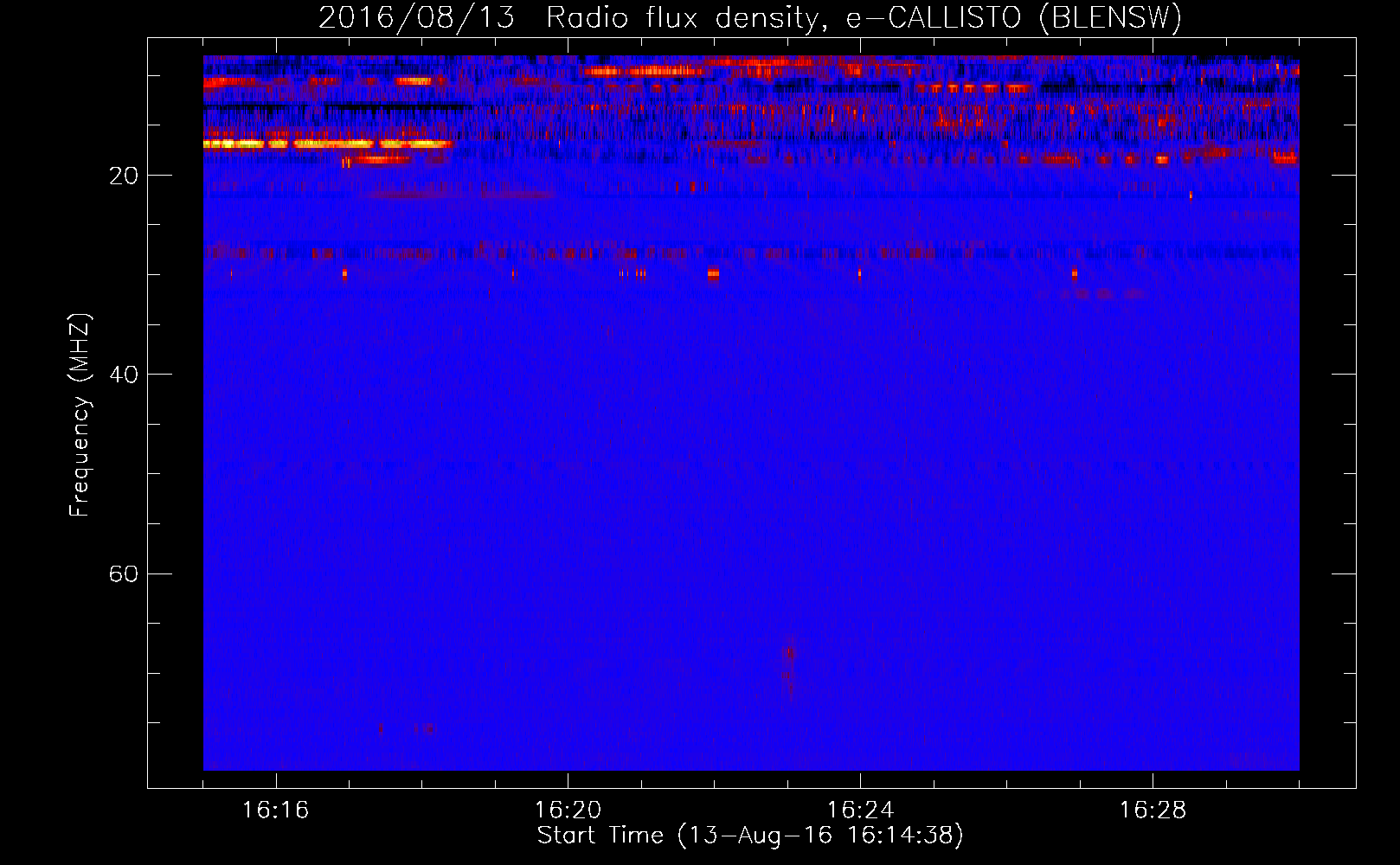Click the '40' frequency tick label

point(124,375)
